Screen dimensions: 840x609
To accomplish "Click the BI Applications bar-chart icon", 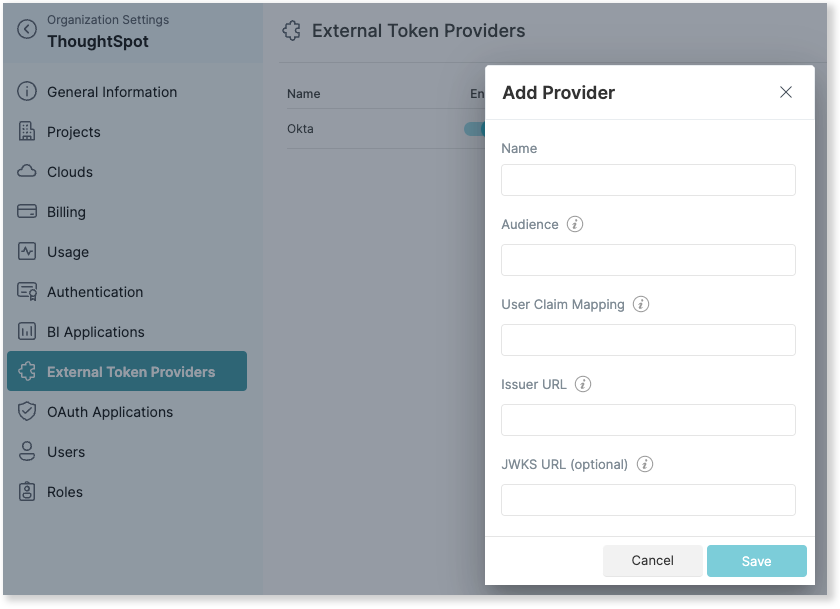I will [x=27, y=331].
